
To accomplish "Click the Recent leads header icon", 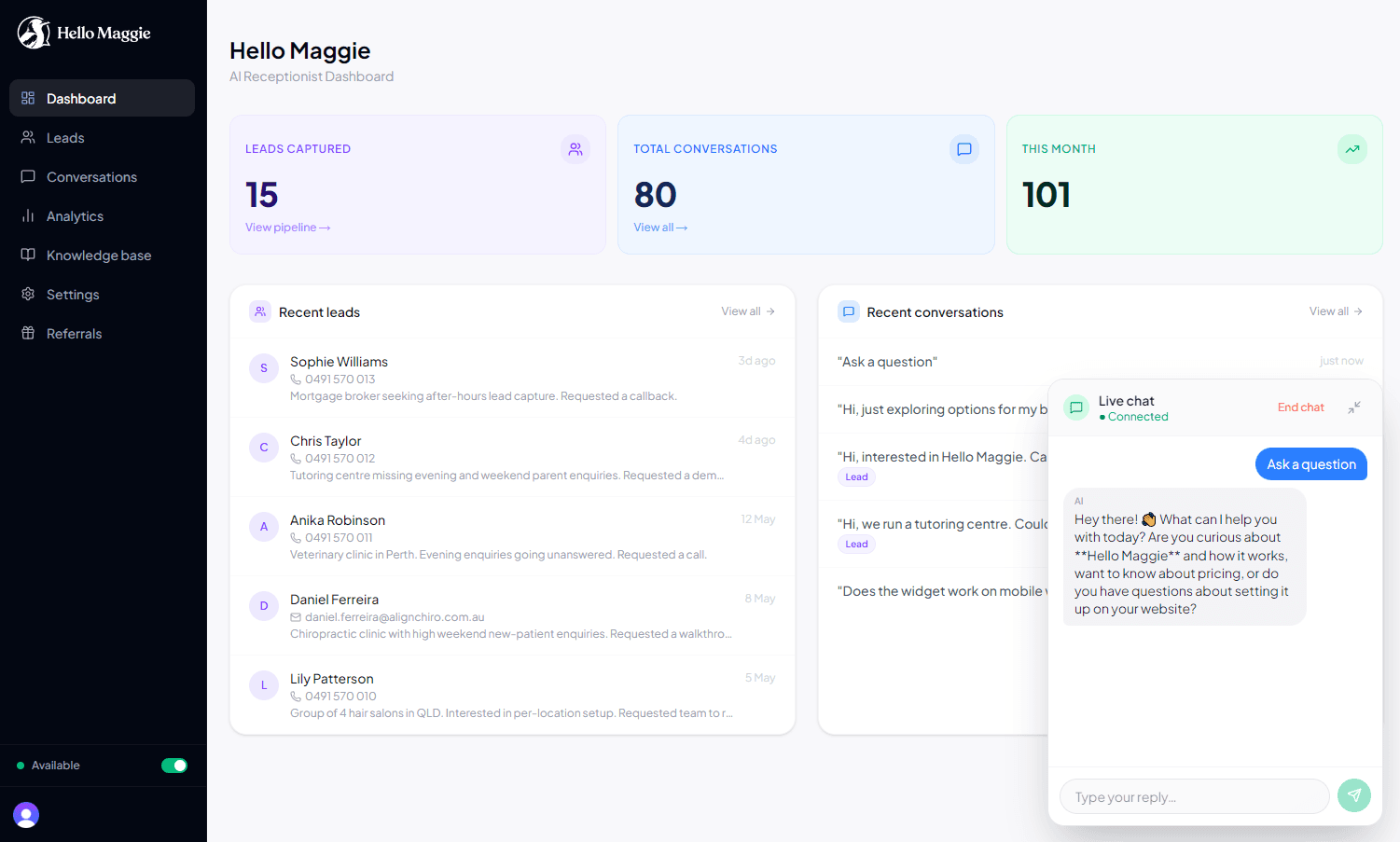I will (260, 311).
